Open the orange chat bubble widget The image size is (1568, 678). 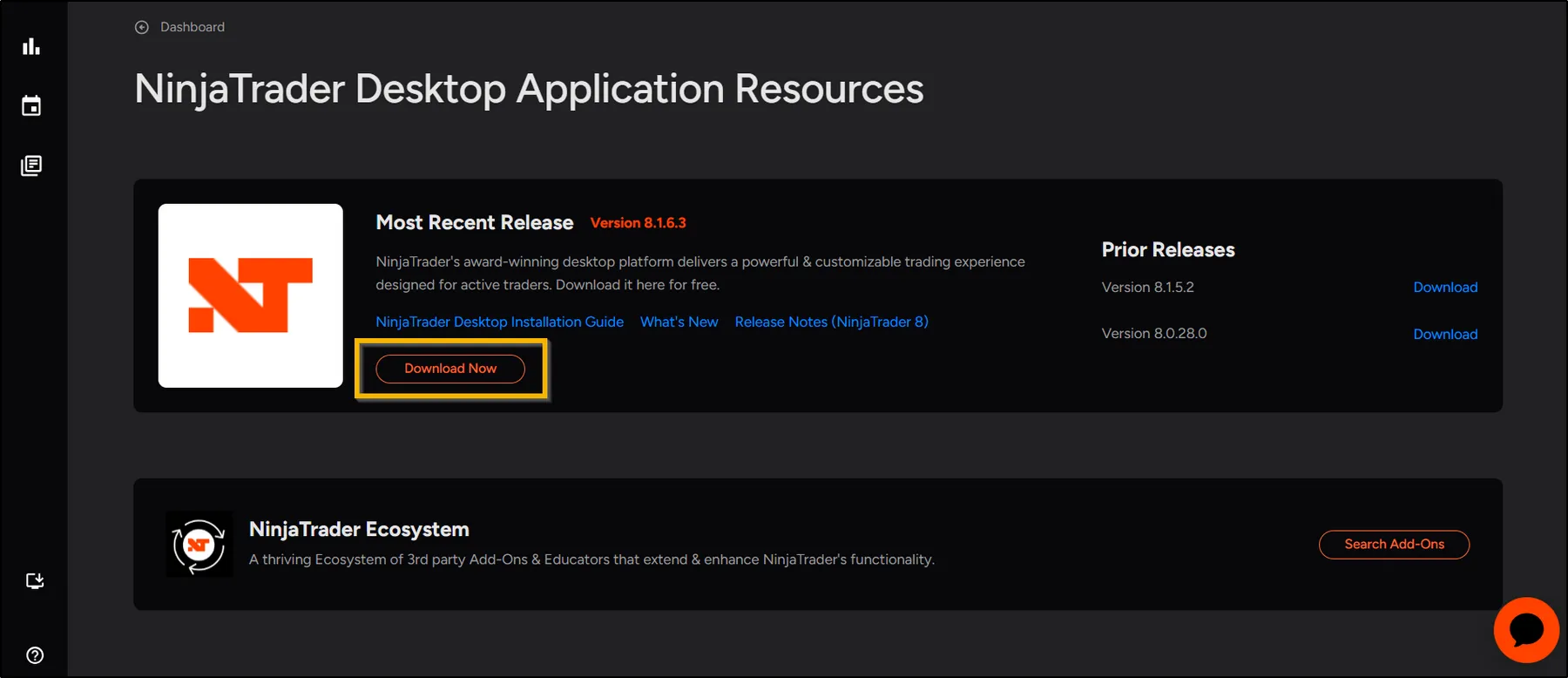(1526, 630)
